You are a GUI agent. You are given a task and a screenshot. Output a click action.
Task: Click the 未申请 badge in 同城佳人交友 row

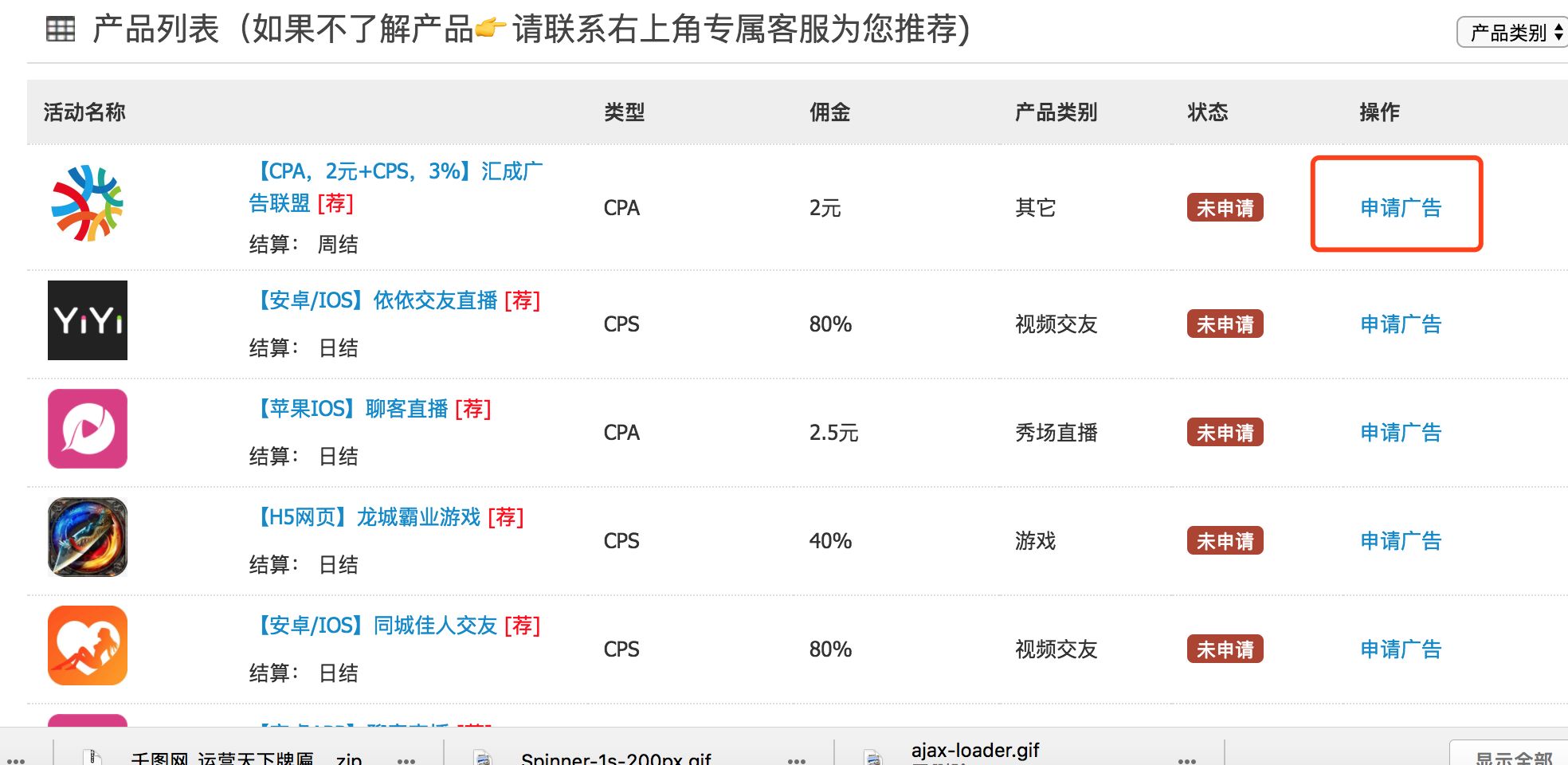1225,649
